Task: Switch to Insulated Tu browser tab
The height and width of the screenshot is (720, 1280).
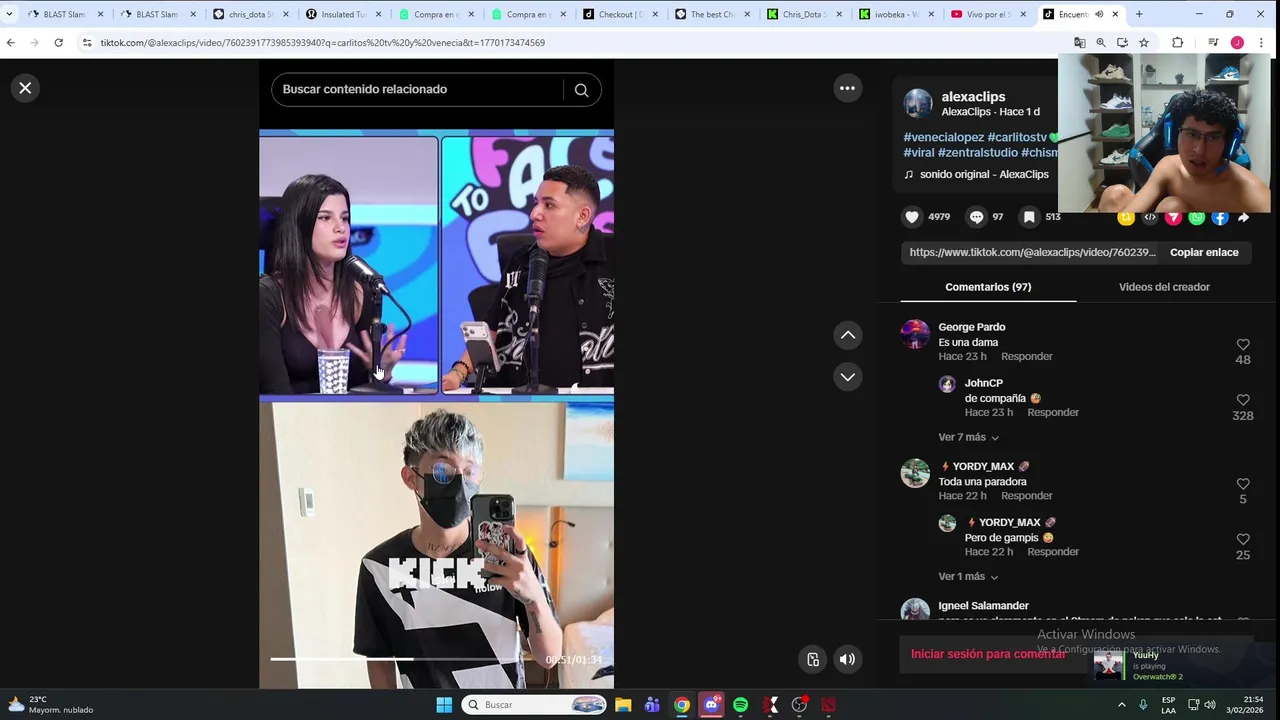Action: (343, 14)
